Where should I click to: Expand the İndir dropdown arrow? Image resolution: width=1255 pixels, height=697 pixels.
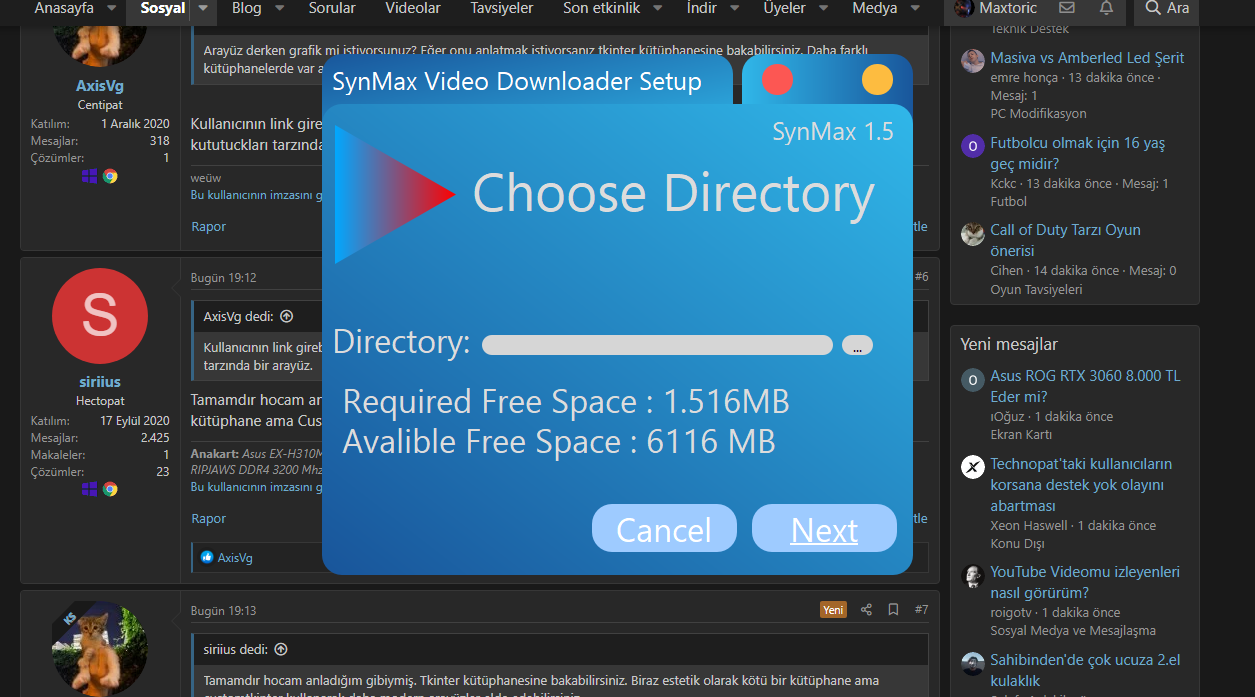click(735, 8)
